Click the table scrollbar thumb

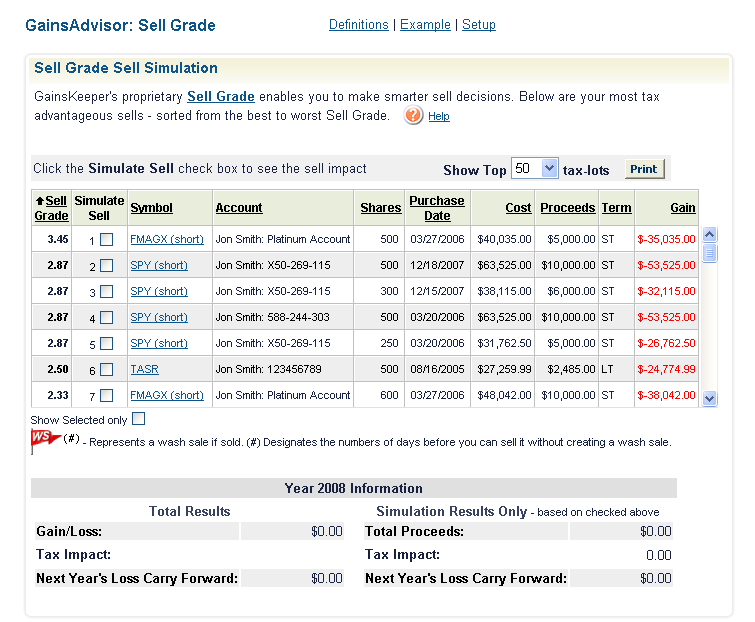[x=710, y=253]
